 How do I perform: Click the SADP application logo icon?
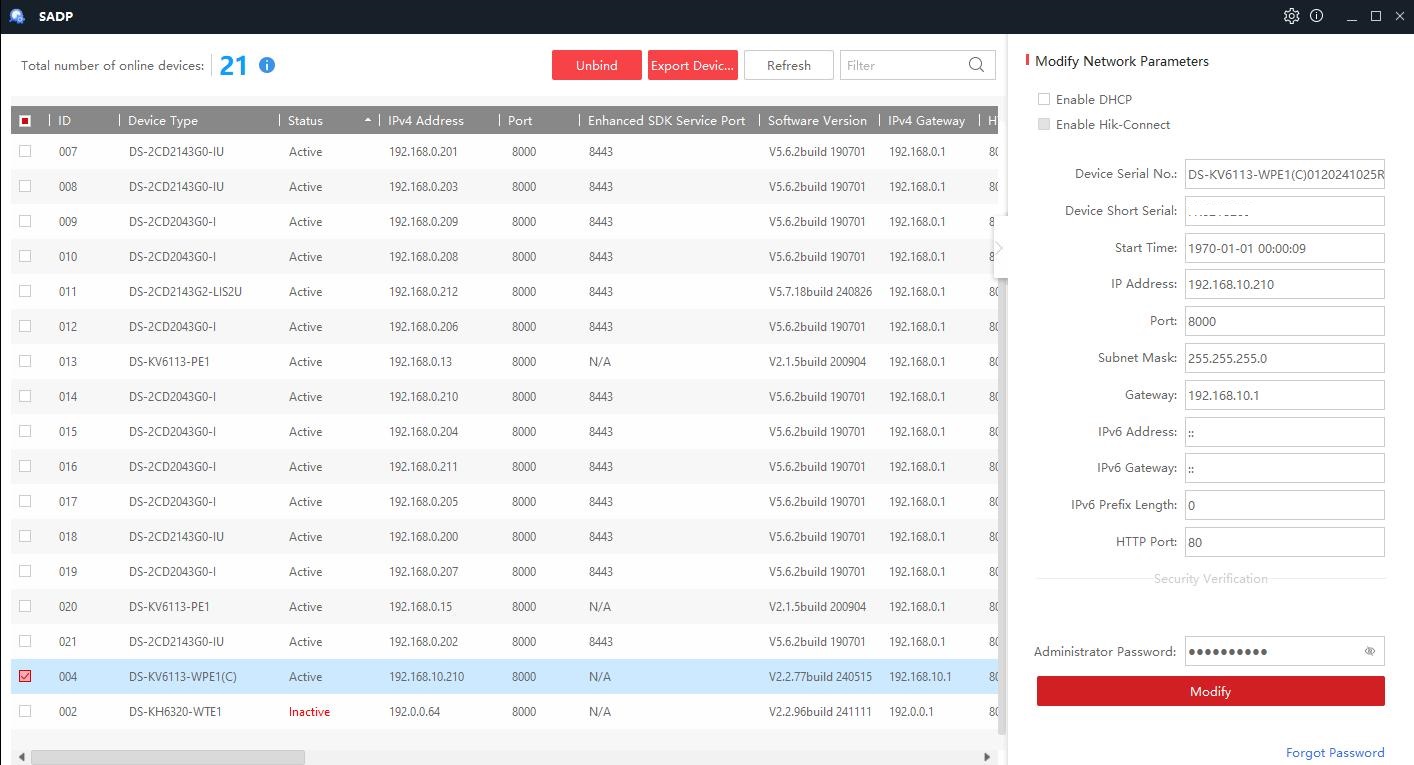pyautogui.click(x=17, y=16)
